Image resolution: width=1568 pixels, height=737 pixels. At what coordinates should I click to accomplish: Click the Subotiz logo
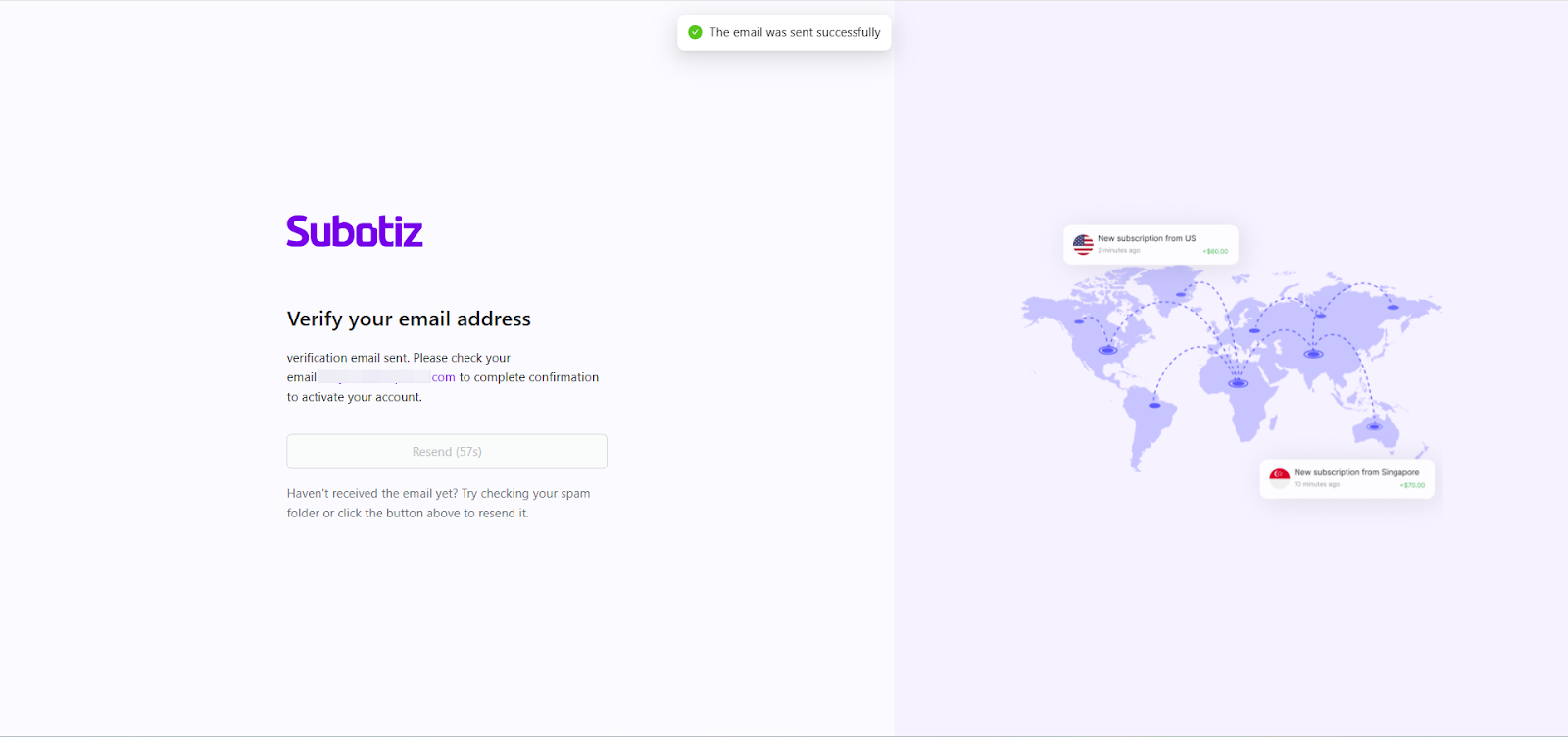click(x=355, y=231)
